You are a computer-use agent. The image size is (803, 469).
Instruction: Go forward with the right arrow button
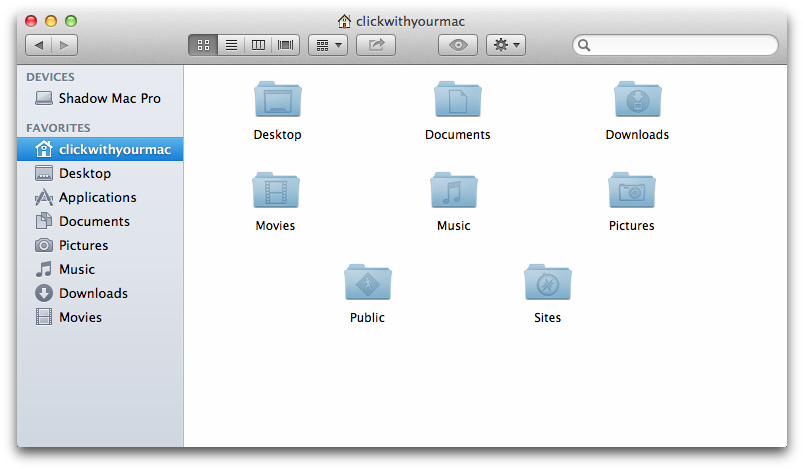pyautogui.click(x=65, y=45)
